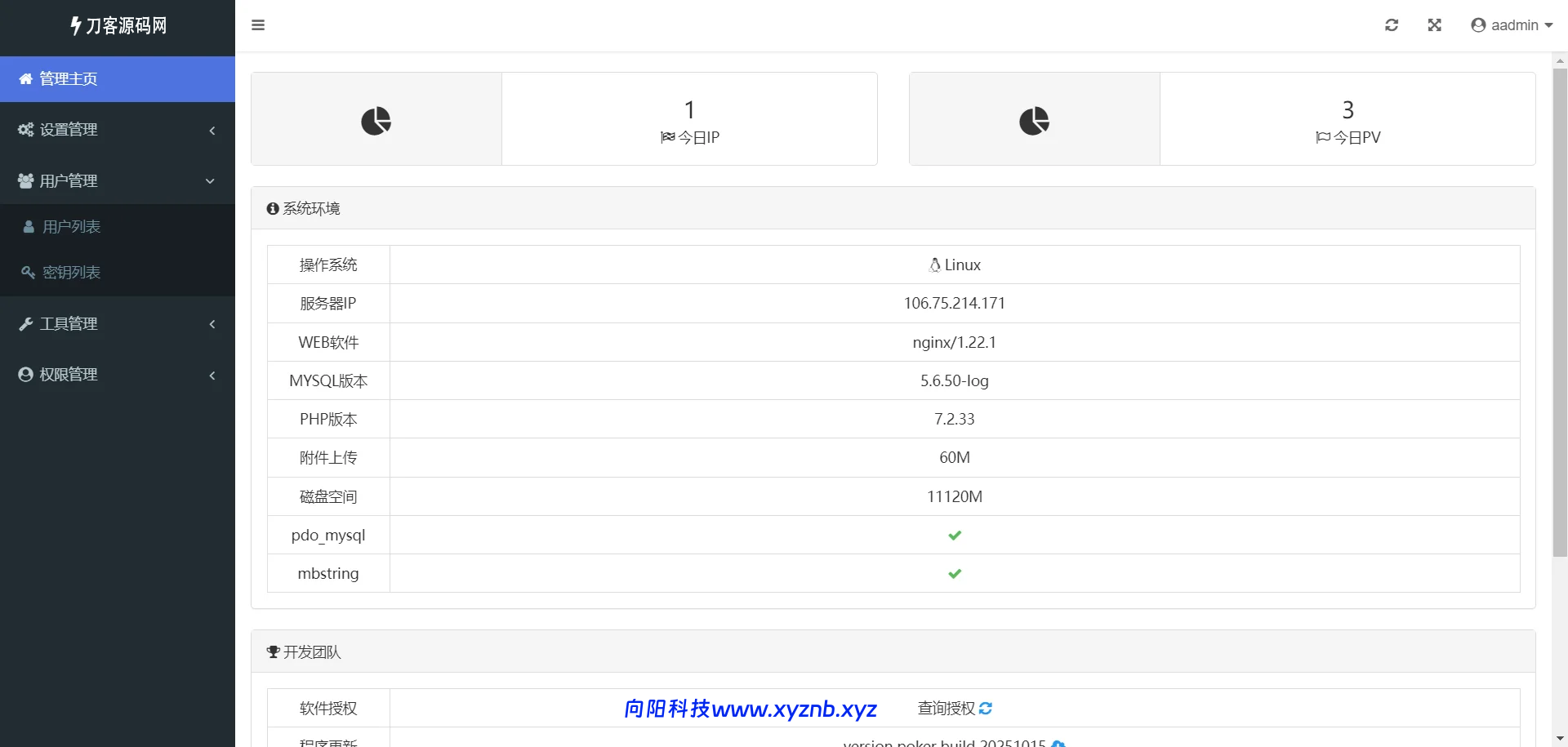Click the hamburger sidebar toggle icon
The image size is (1568, 747).
point(258,25)
